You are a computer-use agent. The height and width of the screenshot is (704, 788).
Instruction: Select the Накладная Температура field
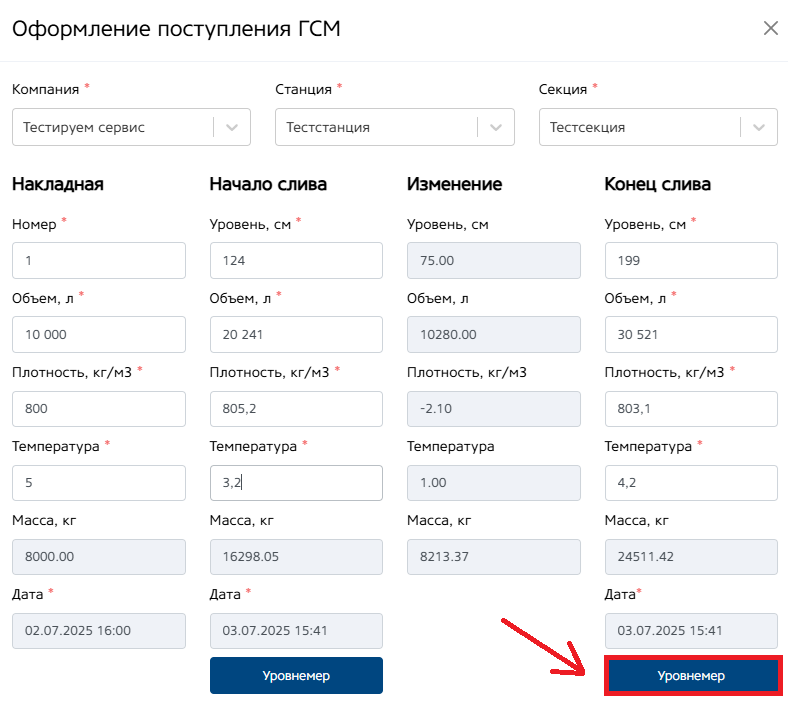(x=99, y=482)
